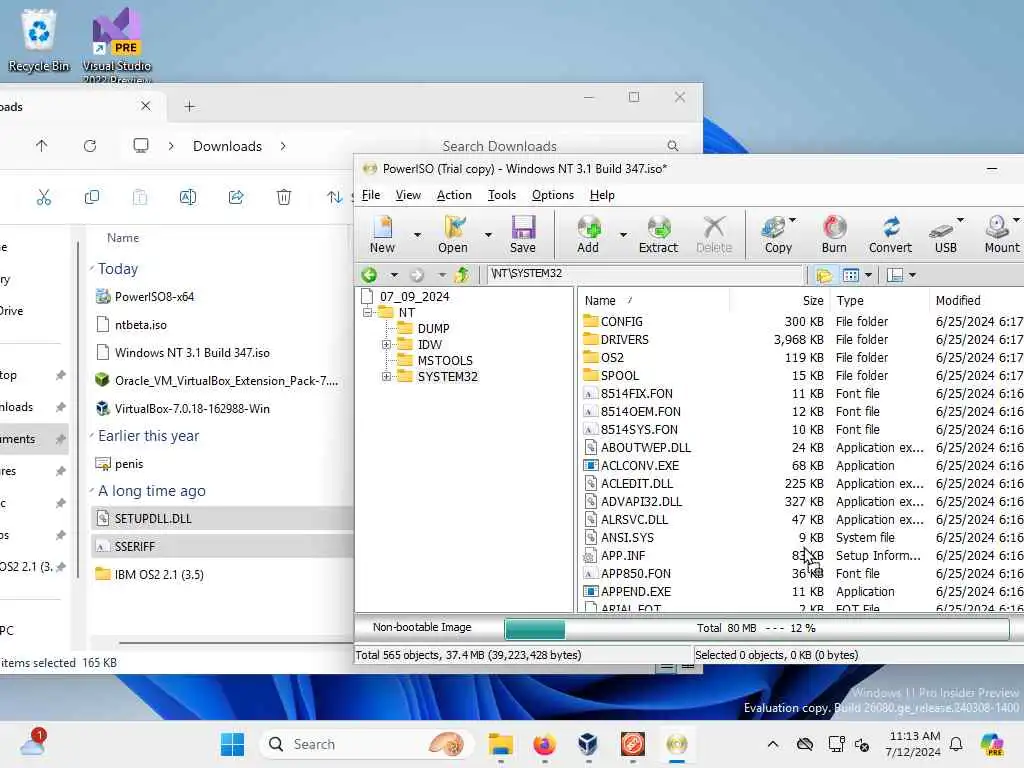Select the APP.INF file row
This screenshot has width=1024, height=768.
pyautogui.click(x=803, y=556)
